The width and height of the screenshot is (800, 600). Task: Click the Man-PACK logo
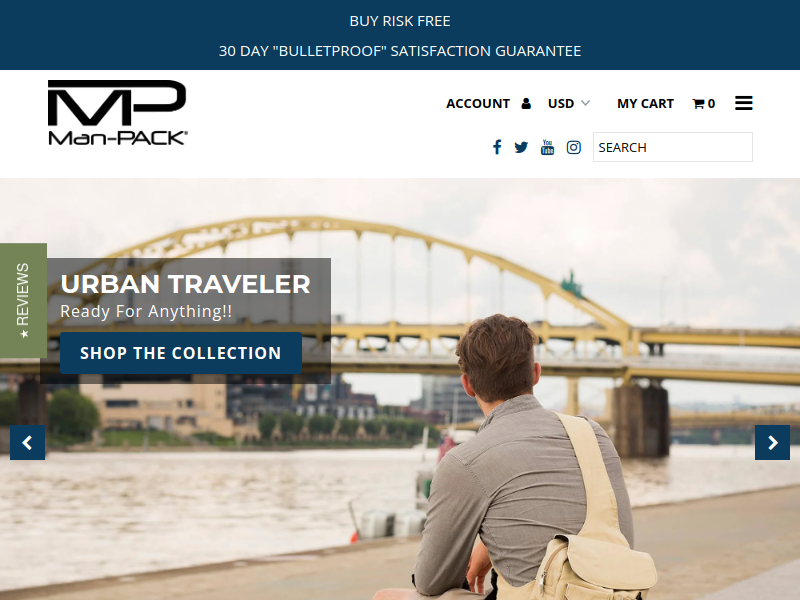pyautogui.click(x=118, y=112)
